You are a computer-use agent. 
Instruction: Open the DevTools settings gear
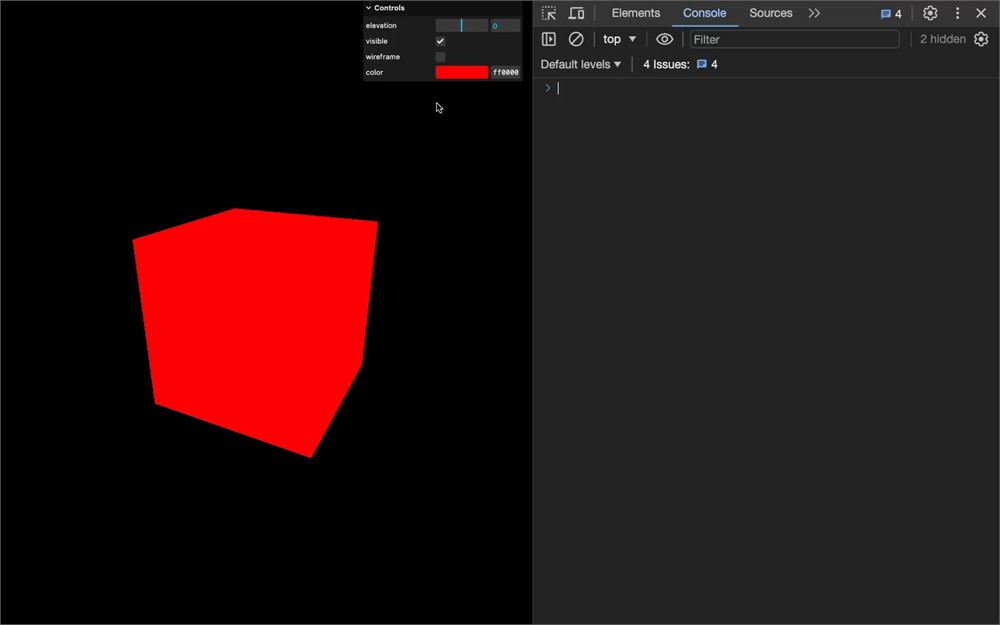930,13
